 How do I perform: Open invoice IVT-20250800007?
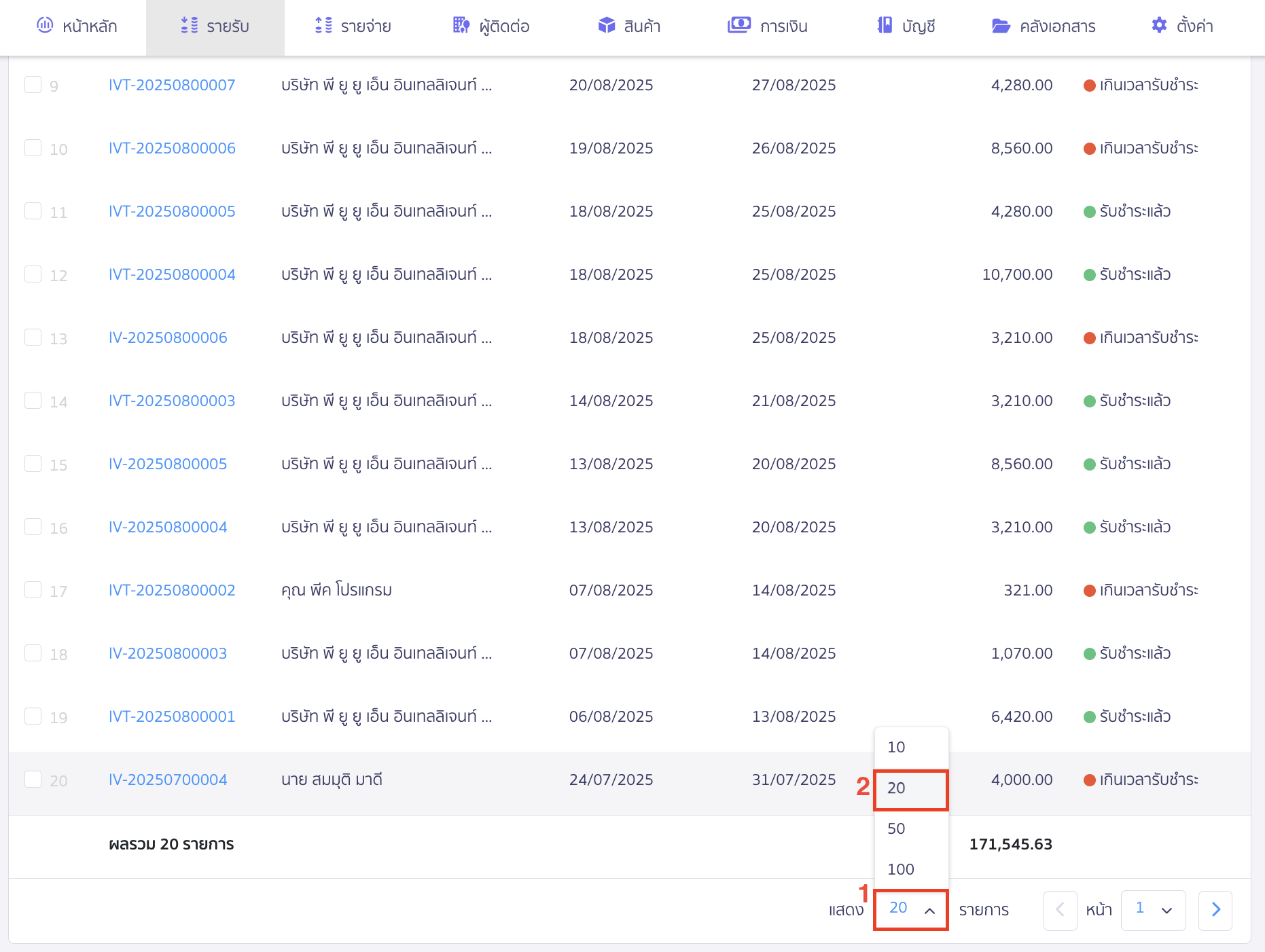172,85
